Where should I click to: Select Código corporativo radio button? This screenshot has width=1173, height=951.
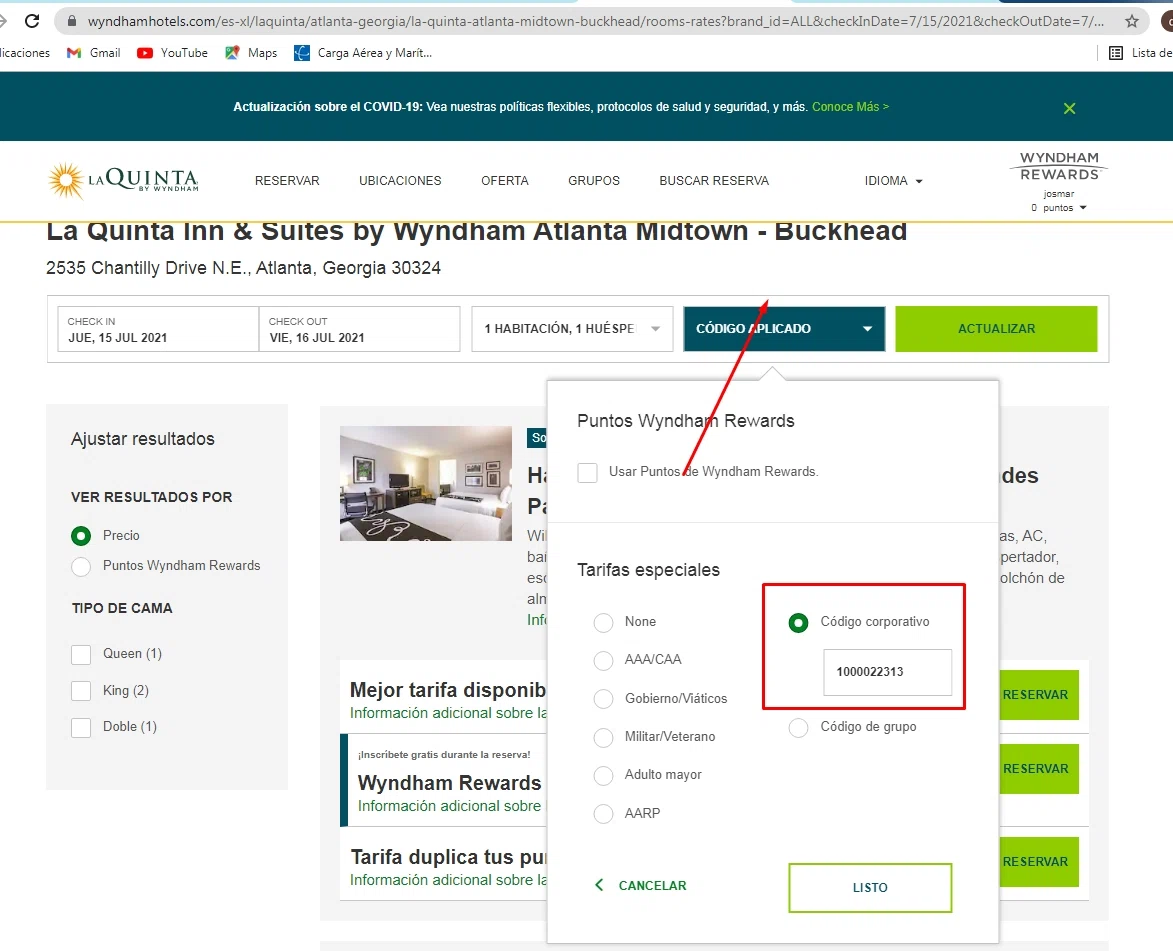[798, 623]
